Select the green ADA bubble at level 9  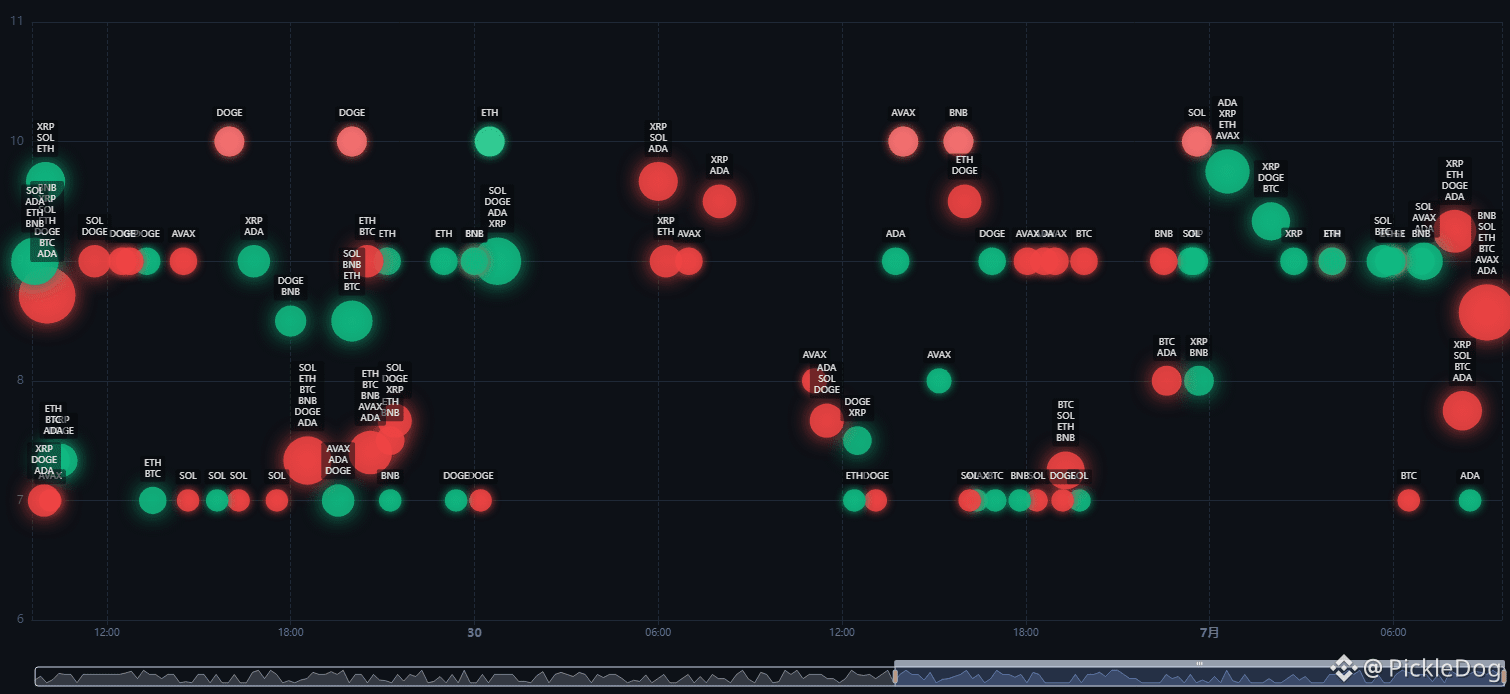(895, 261)
